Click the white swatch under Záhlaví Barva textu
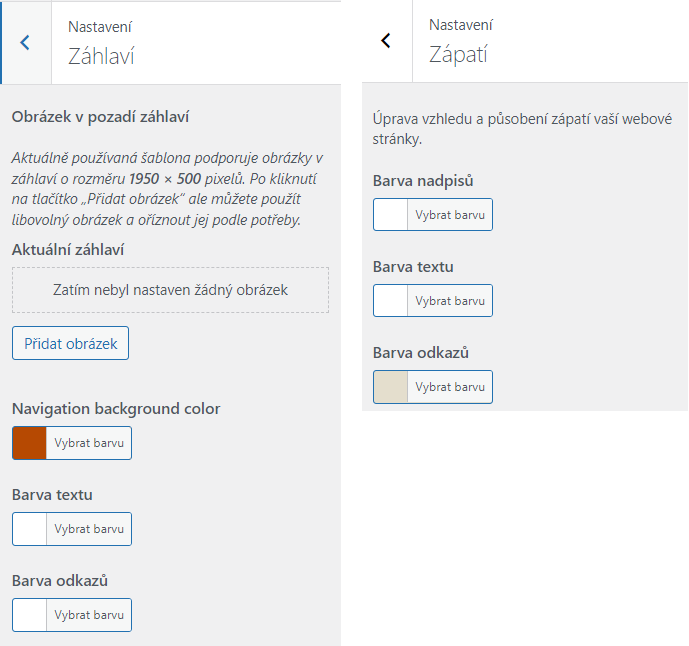Image resolution: width=689 pixels, height=646 pixels. coord(30,529)
